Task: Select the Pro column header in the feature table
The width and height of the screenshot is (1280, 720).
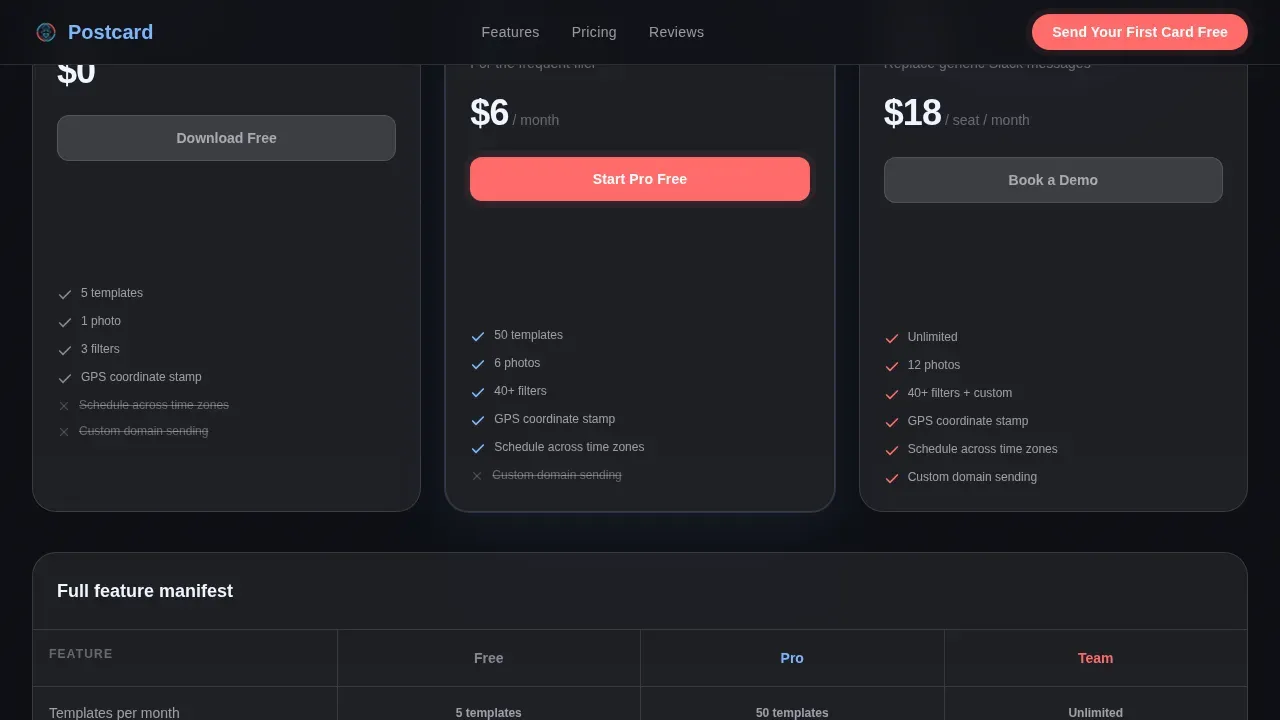Action: pos(792,658)
